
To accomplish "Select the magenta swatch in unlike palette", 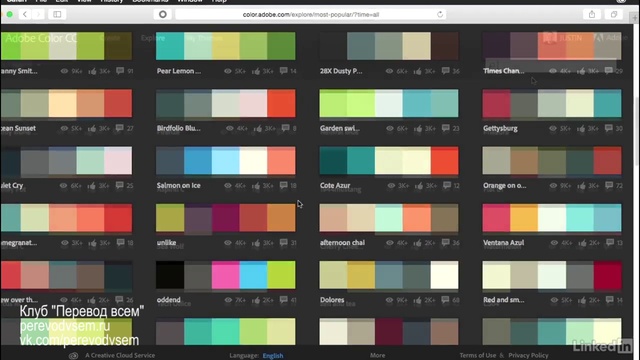I will point(225,218).
